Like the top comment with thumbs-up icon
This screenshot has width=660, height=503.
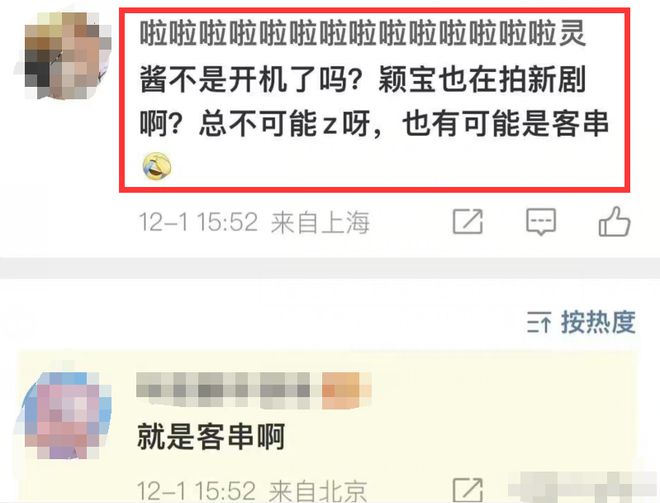tap(614, 221)
